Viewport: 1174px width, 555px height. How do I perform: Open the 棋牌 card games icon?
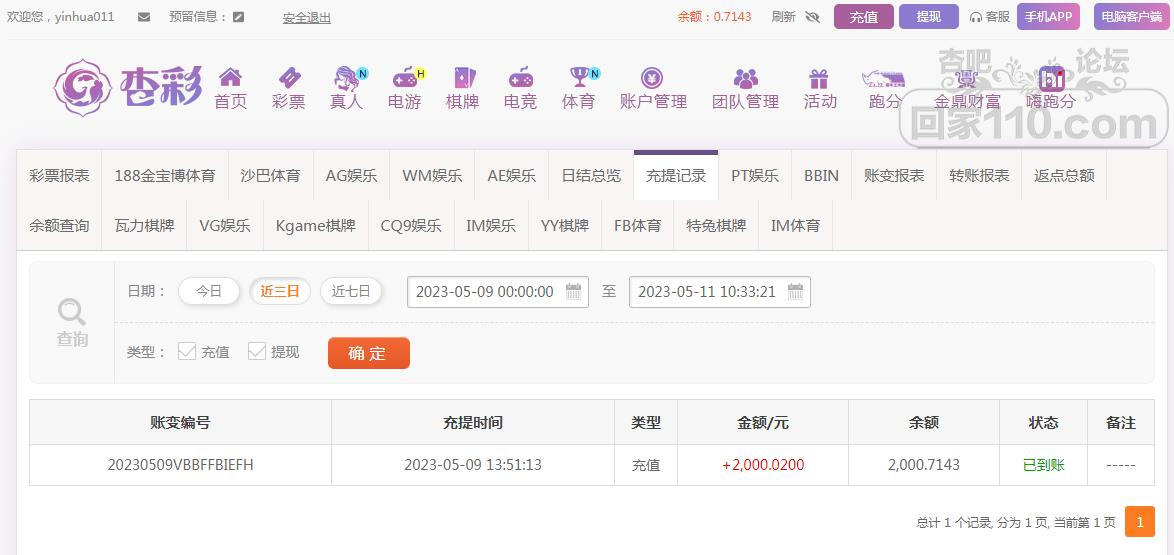point(463,78)
